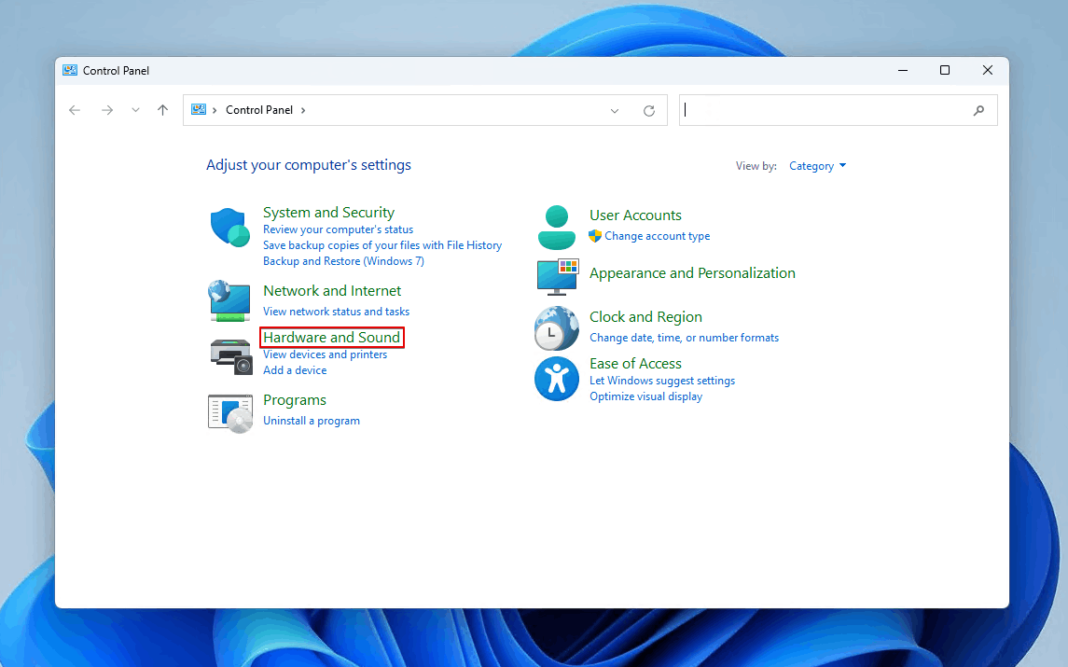
Task: Click the Hardware and Sound printer icon
Action: [230, 355]
